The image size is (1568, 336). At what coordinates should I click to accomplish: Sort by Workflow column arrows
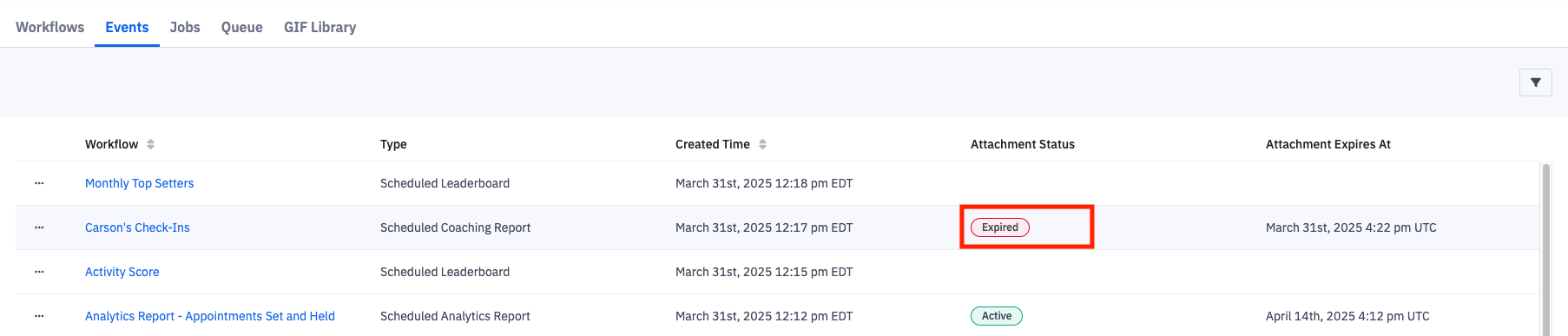[150, 144]
